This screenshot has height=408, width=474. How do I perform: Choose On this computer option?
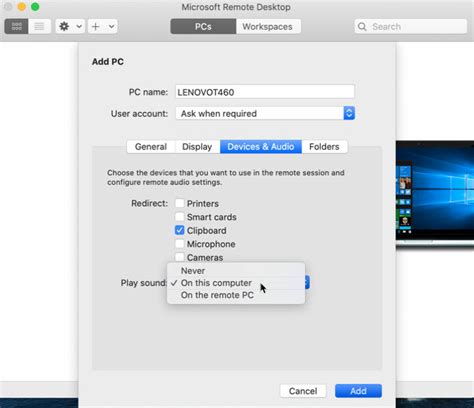[x=236, y=283]
